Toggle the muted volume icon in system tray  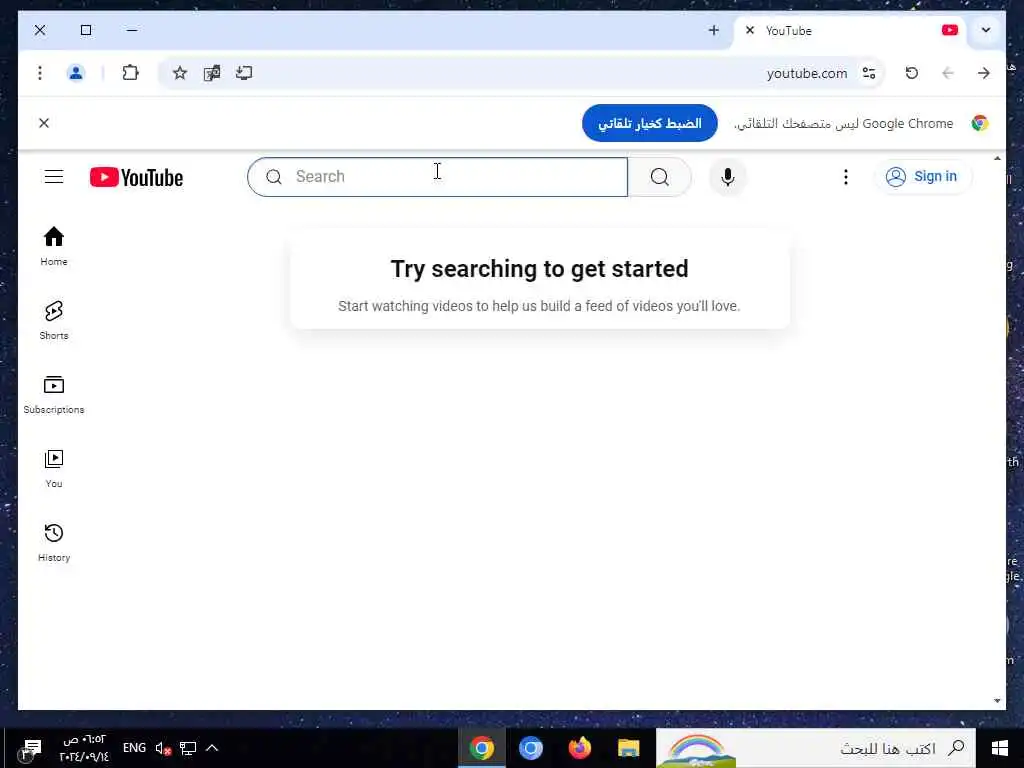(163, 748)
